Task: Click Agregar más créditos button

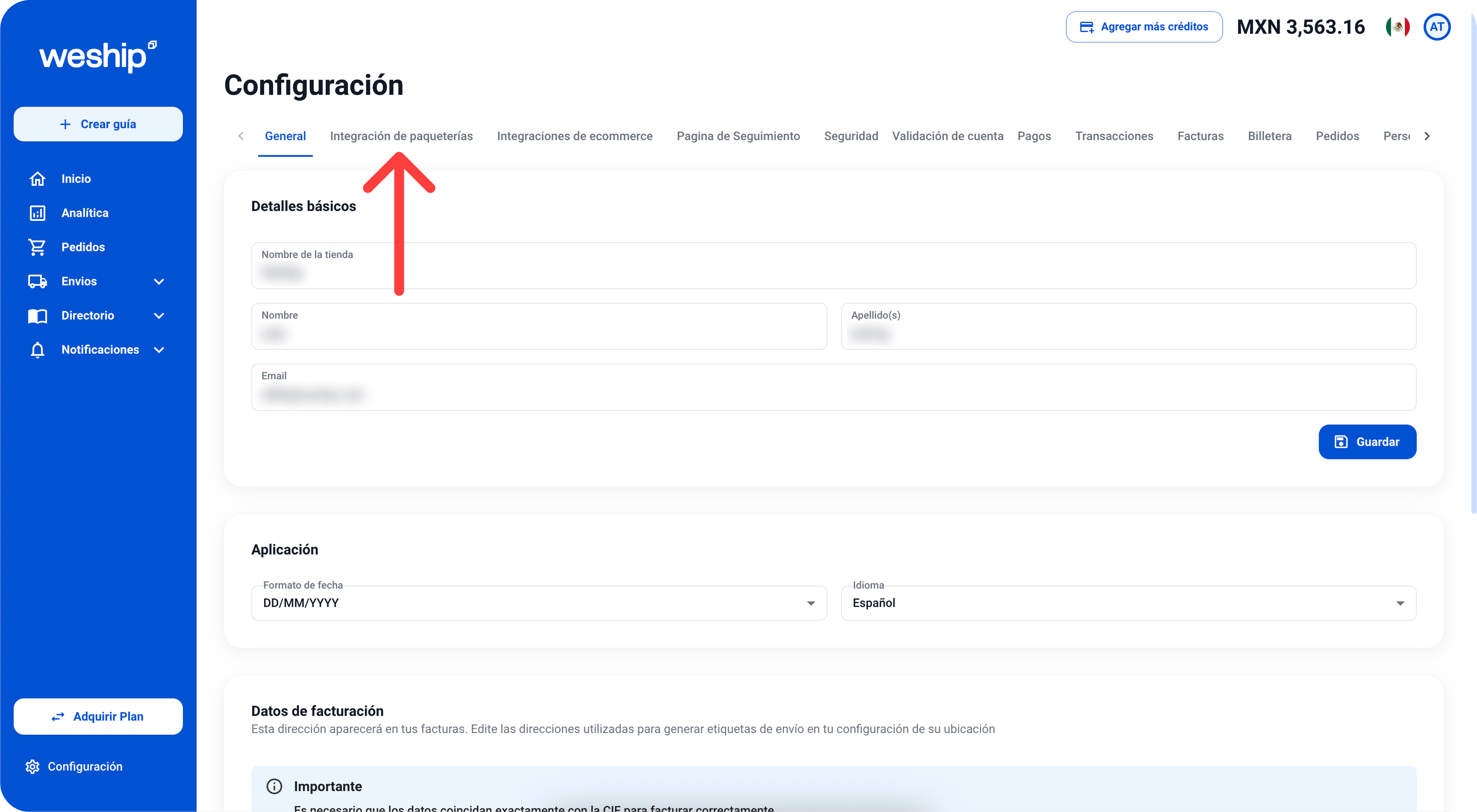Action: 1144,27
